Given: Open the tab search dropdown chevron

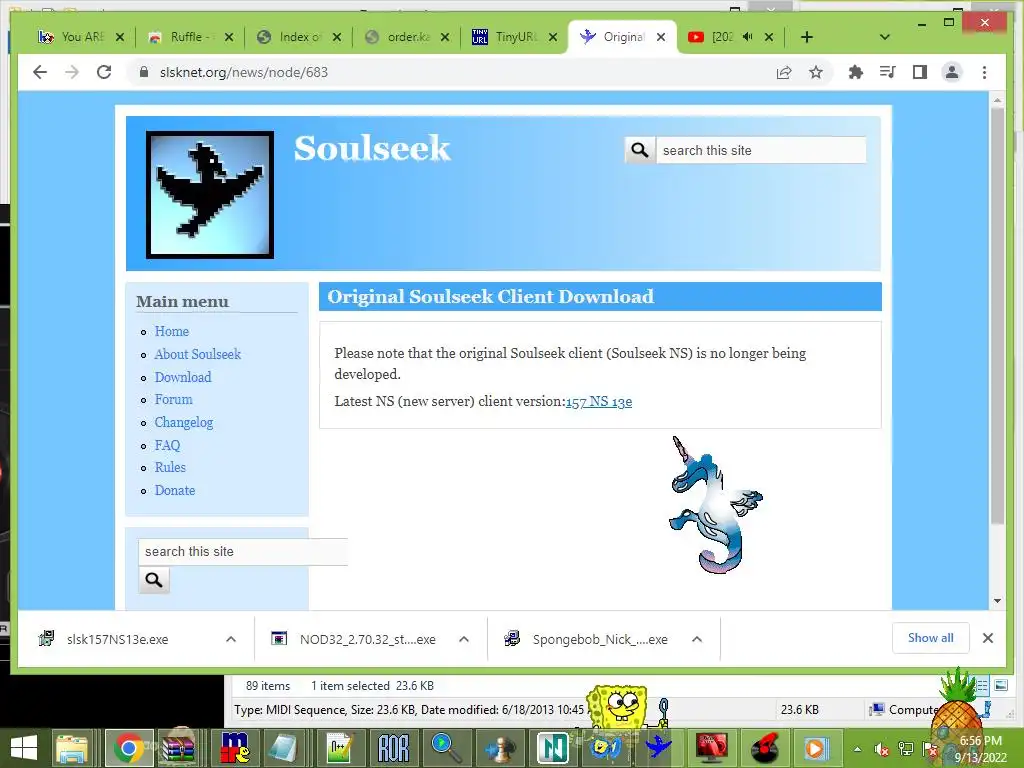Looking at the screenshot, I should [885, 37].
